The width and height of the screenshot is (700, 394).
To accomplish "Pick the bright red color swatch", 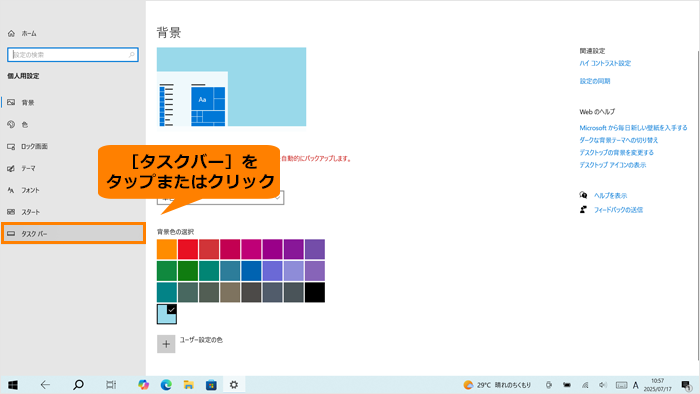I will click(188, 249).
